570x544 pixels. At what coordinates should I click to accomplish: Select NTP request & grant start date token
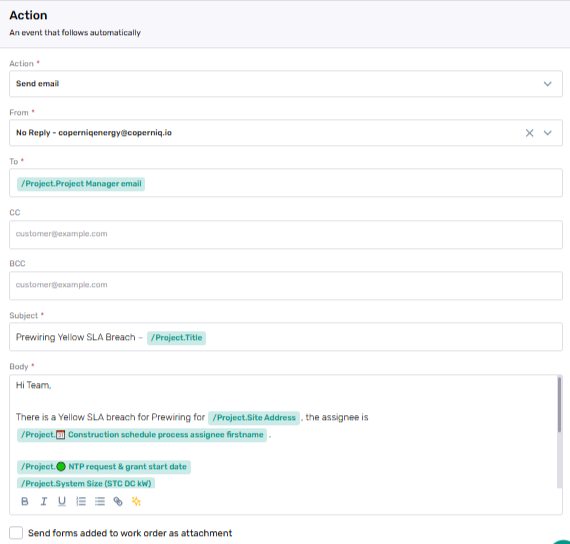pos(104,467)
